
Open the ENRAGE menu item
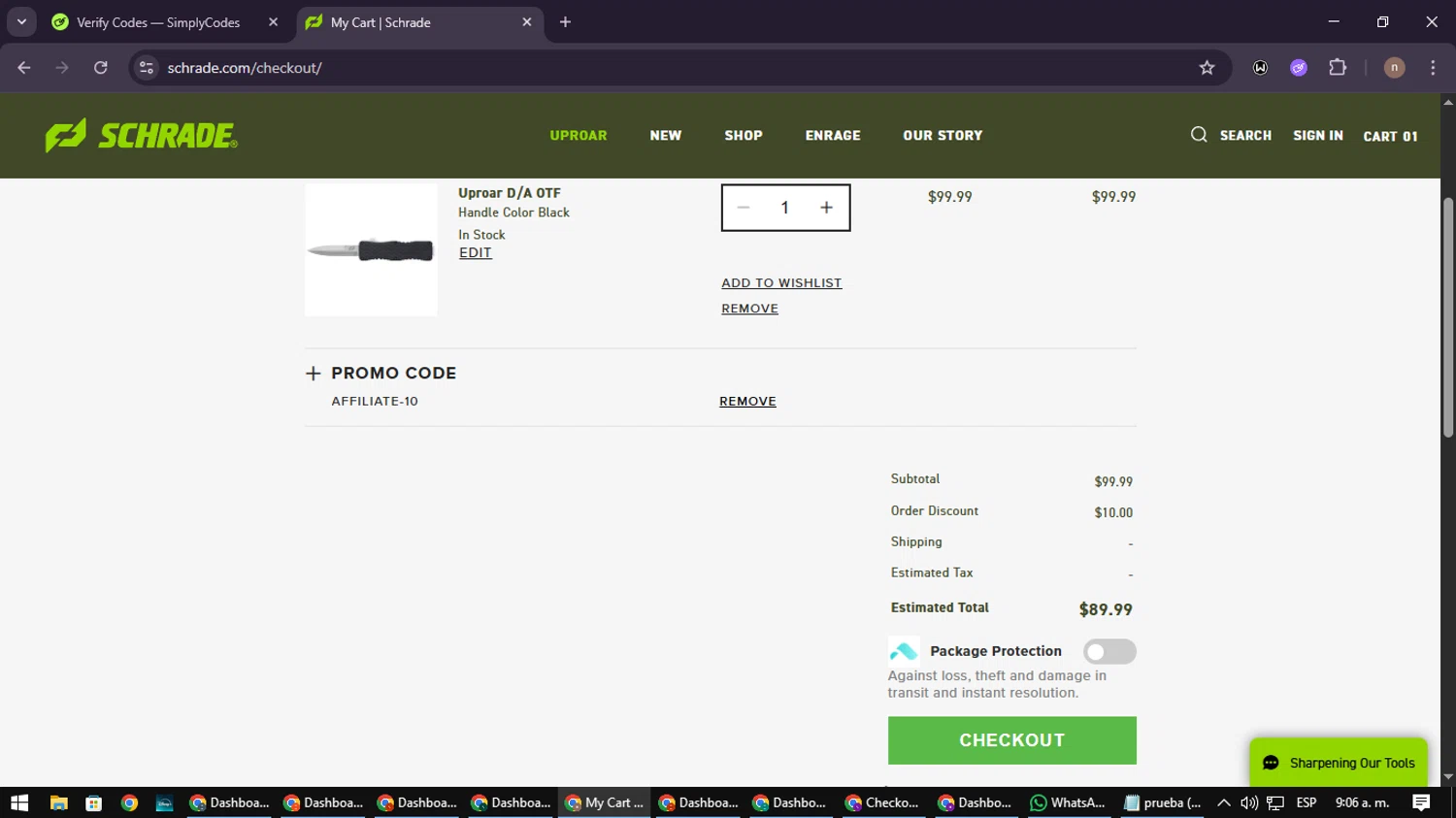click(x=833, y=136)
